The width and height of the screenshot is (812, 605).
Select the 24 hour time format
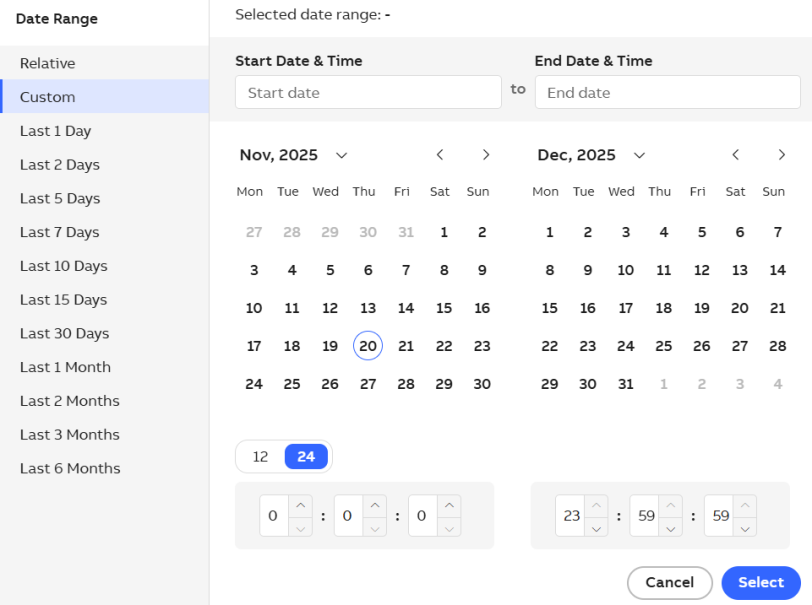pyautogui.click(x=306, y=457)
